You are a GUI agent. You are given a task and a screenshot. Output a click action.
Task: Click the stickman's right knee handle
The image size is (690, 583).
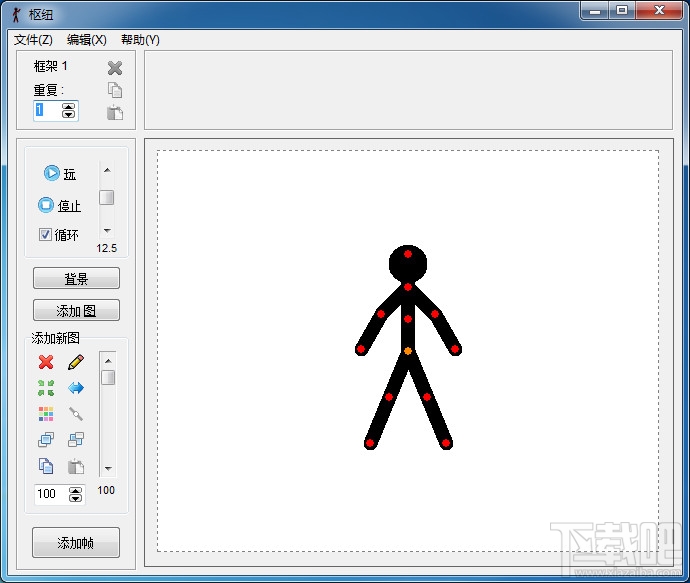pyautogui.click(x=427, y=397)
